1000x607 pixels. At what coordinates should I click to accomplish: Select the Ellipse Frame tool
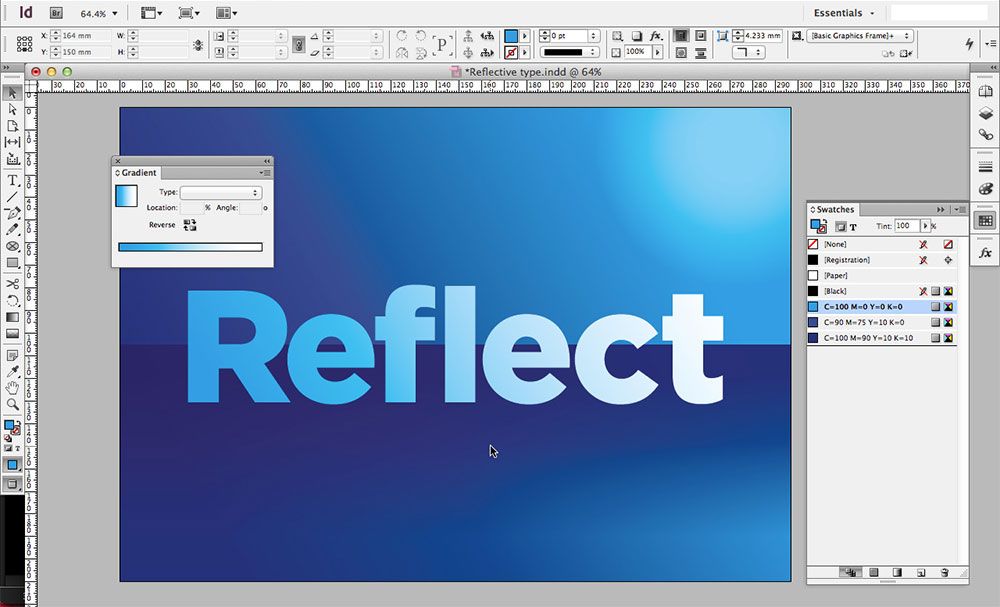click(x=12, y=246)
